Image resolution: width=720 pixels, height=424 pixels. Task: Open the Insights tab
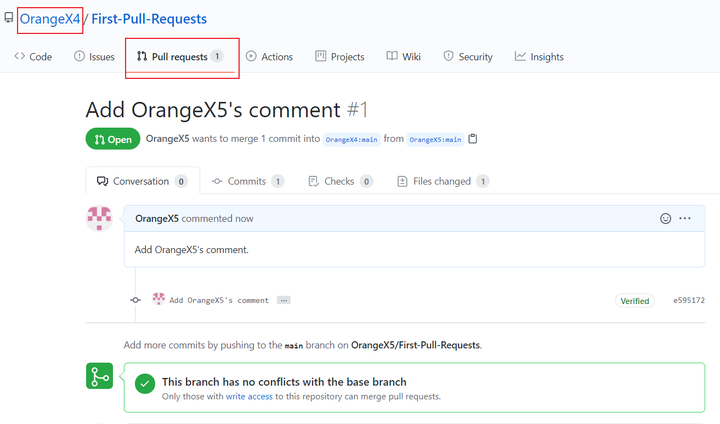tap(539, 57)
